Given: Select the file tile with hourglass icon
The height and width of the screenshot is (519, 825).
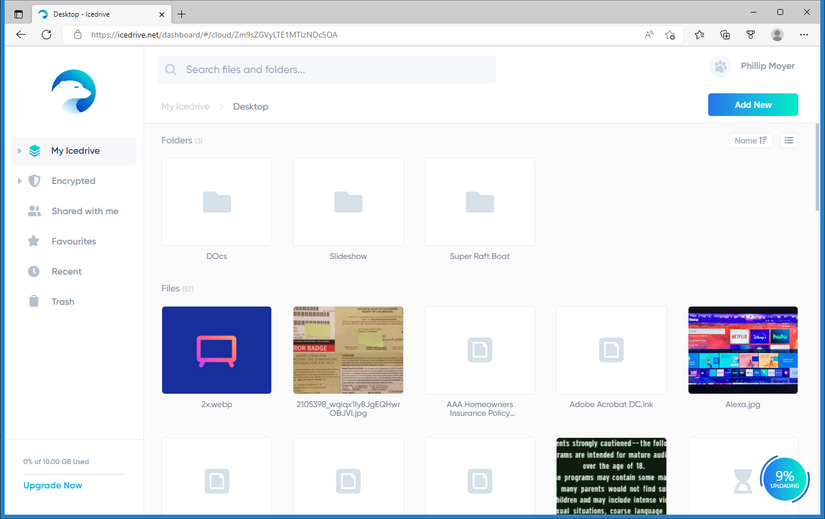Looking at the screenshot, I should [743, 476].
